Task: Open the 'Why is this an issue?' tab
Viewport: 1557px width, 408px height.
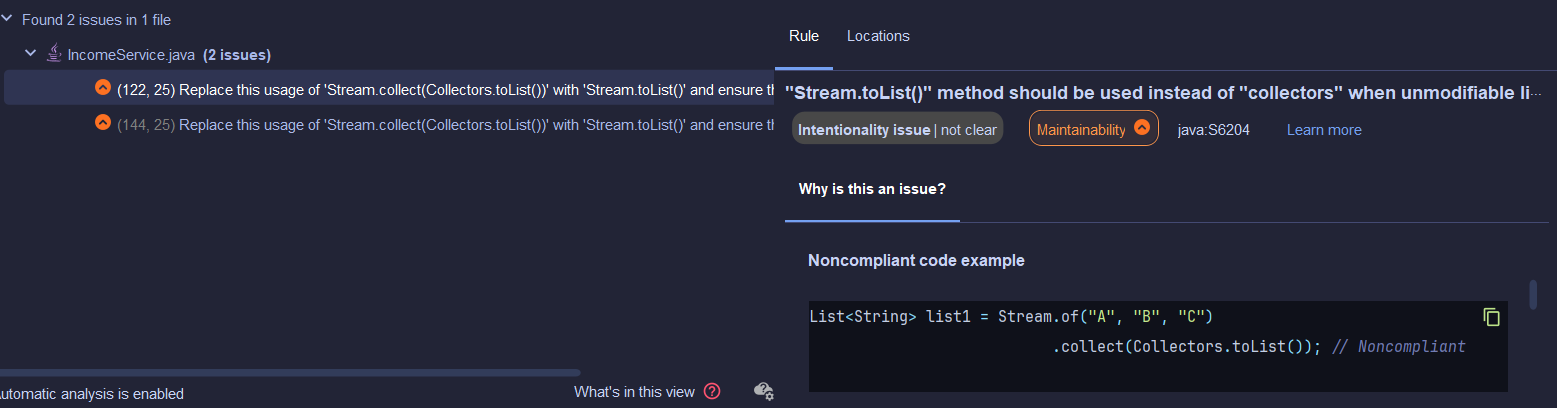Action: [872, 188]
